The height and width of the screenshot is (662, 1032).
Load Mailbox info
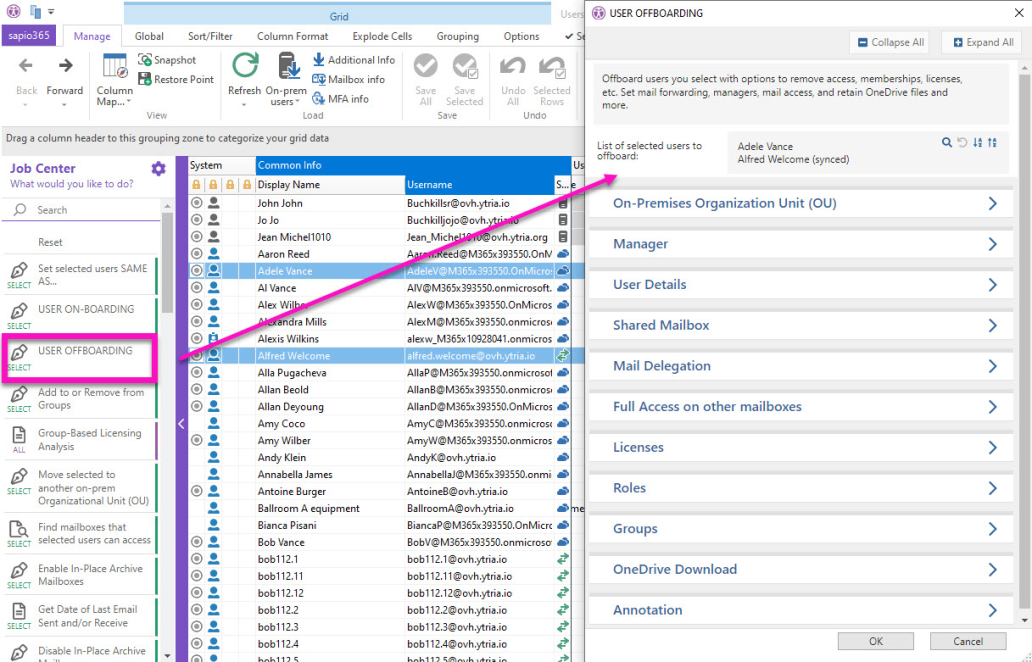pos(348,79)
